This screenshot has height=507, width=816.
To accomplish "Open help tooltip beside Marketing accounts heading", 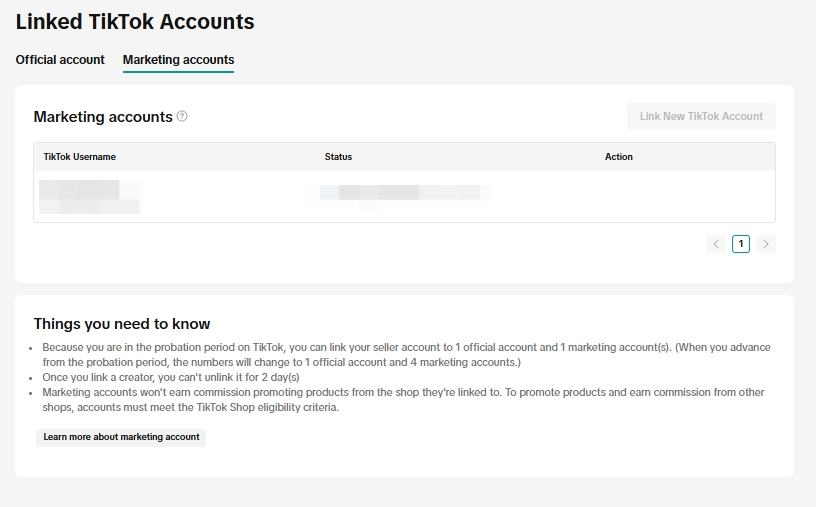I will (x=182, y=116).
